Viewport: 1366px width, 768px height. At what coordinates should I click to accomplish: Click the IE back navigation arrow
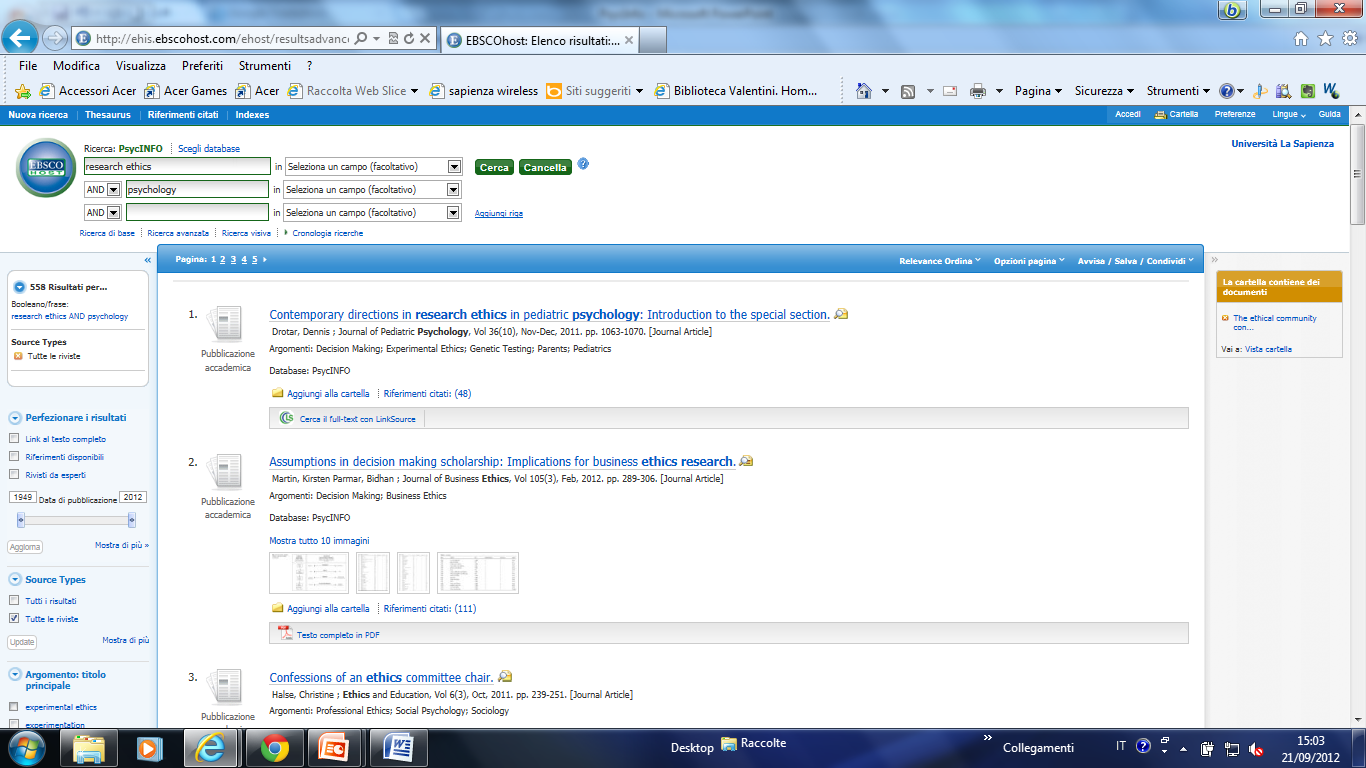pyautogui.click(x=21, y=39)
